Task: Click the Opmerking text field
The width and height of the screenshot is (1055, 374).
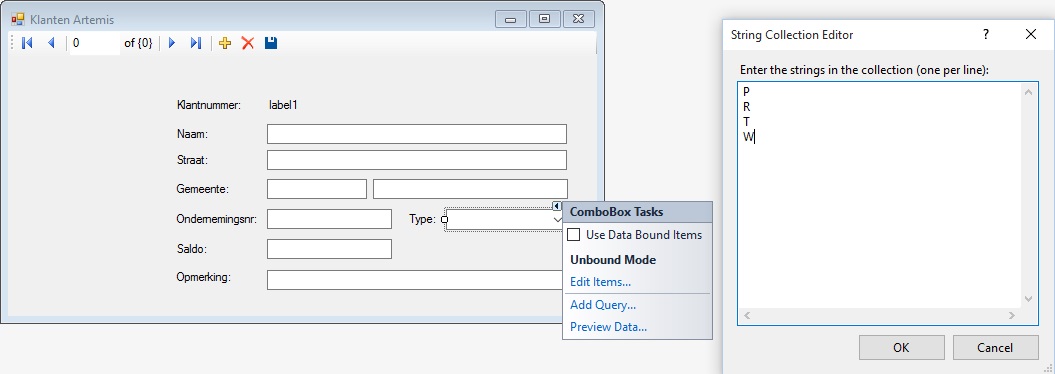Action: 415,280
